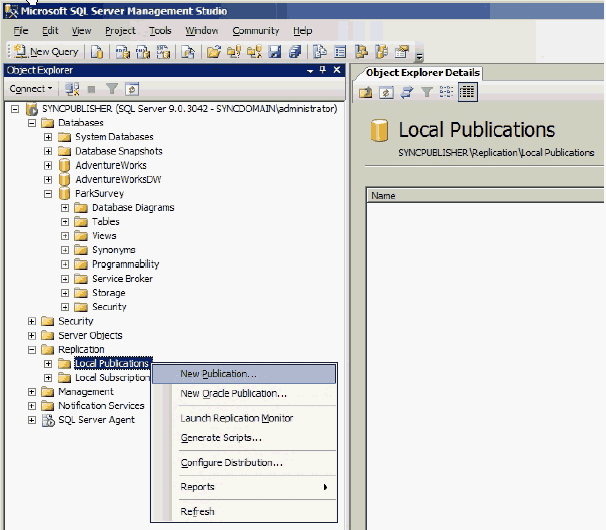606x530 pixels.
Task: Choose New Publication... from context menu
Action: tap(244, 374)
